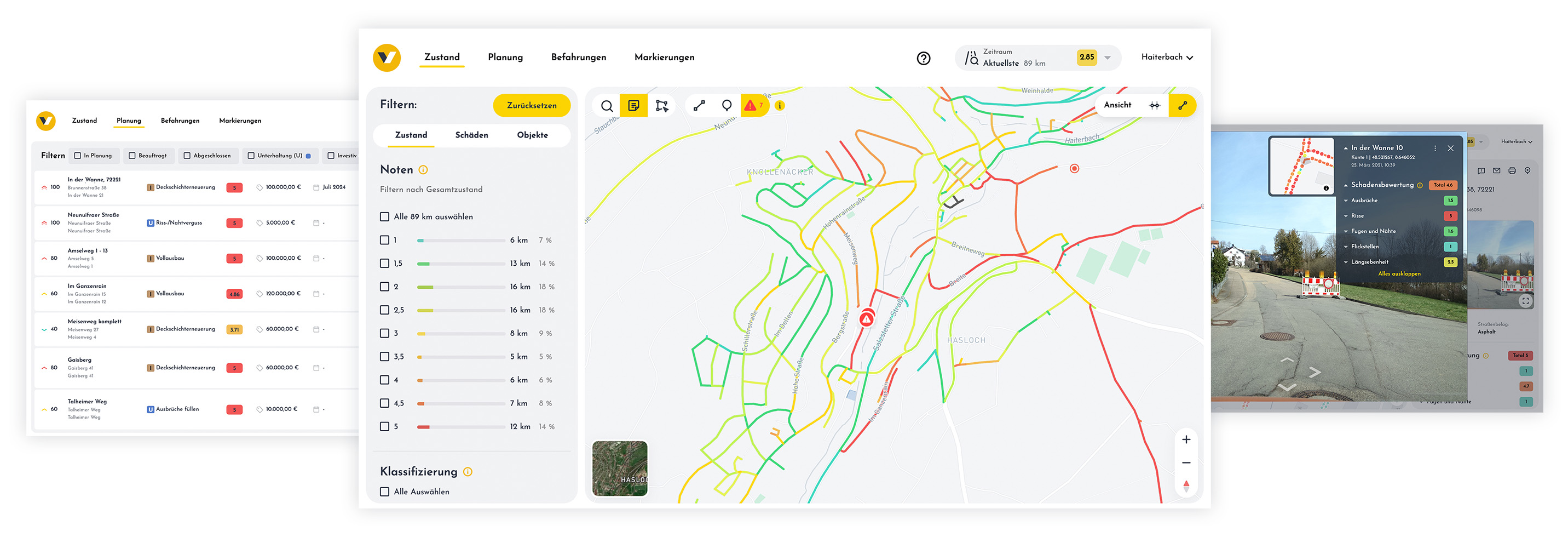Select the Objekte filter tab

click(533, 135)
